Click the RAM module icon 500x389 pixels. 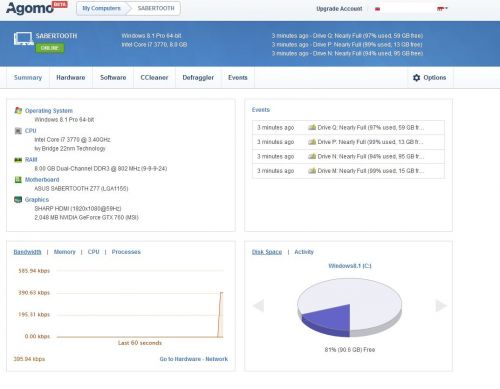[18, 160]
